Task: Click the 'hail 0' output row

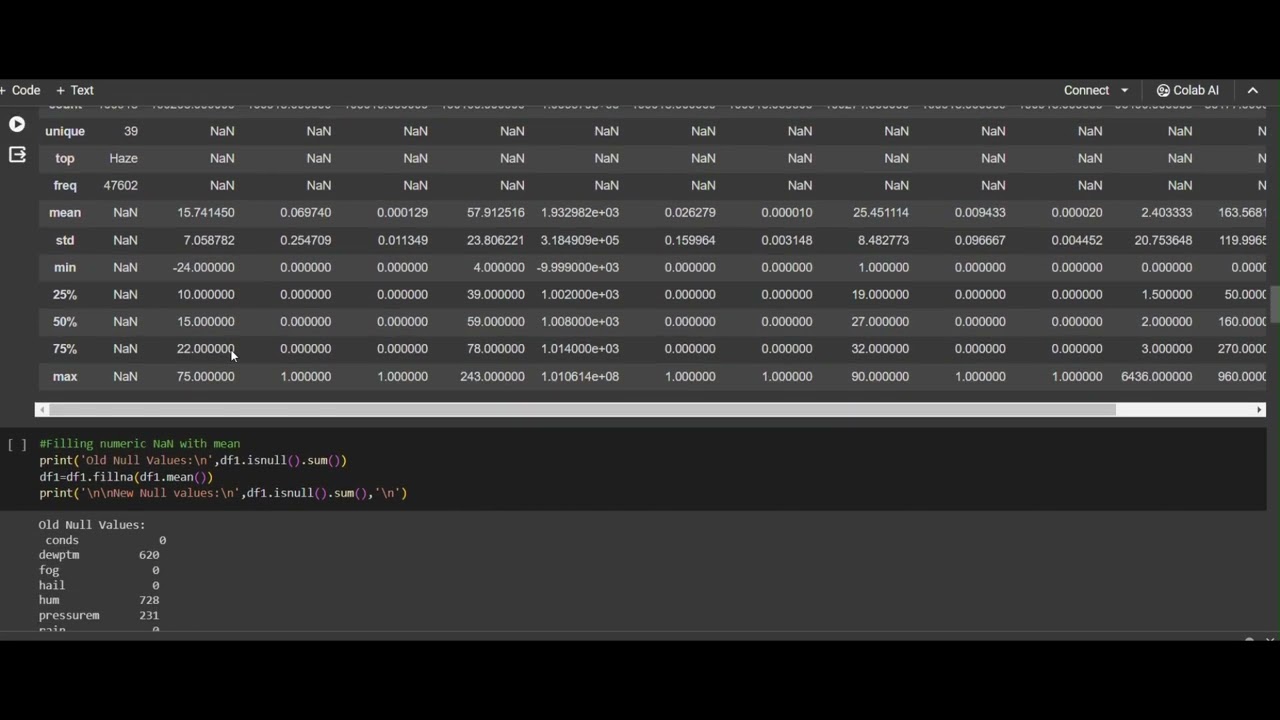Action: (99, 585)
